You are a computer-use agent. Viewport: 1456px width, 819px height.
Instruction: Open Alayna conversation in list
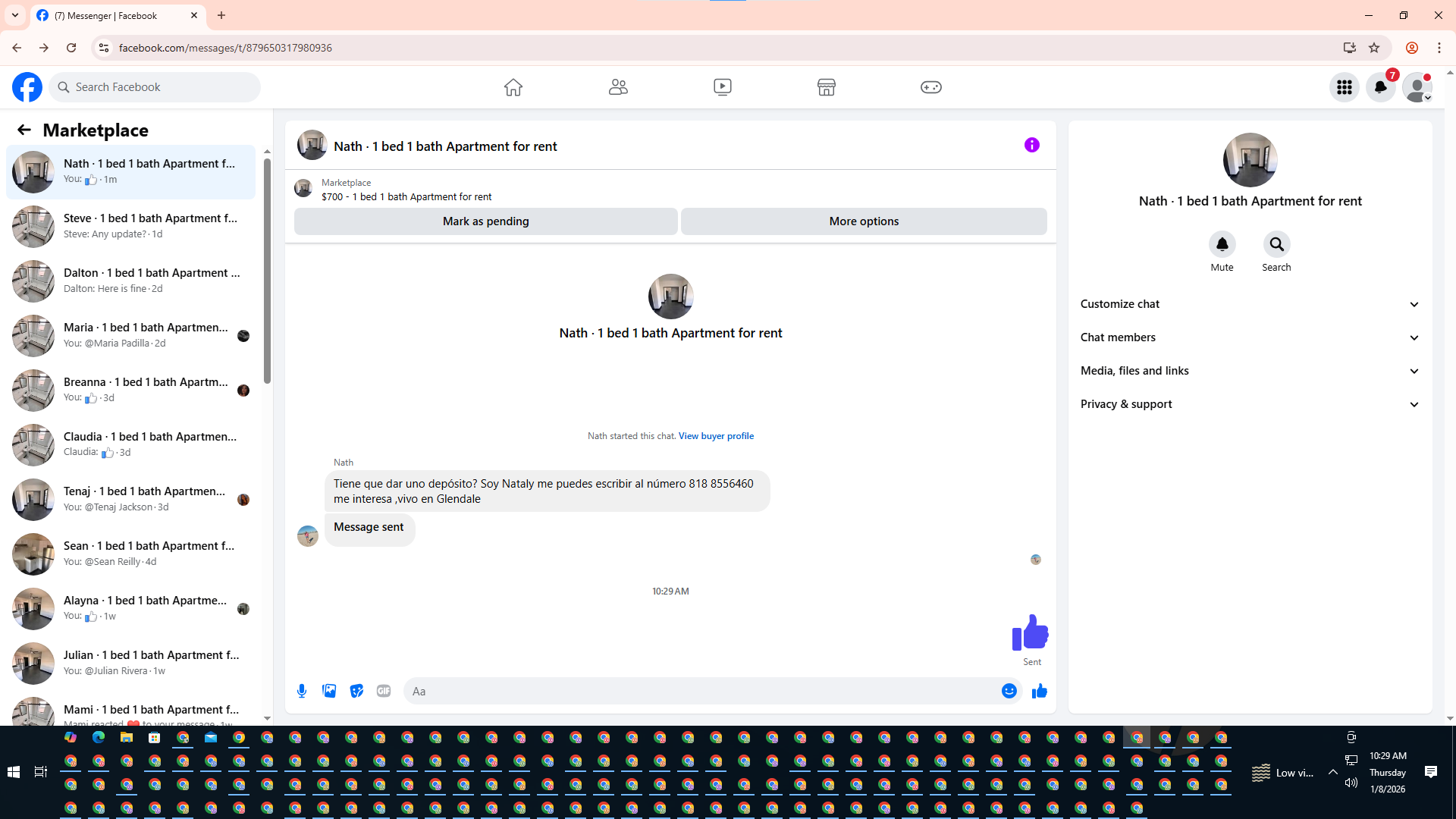click(x=130, y=608)
